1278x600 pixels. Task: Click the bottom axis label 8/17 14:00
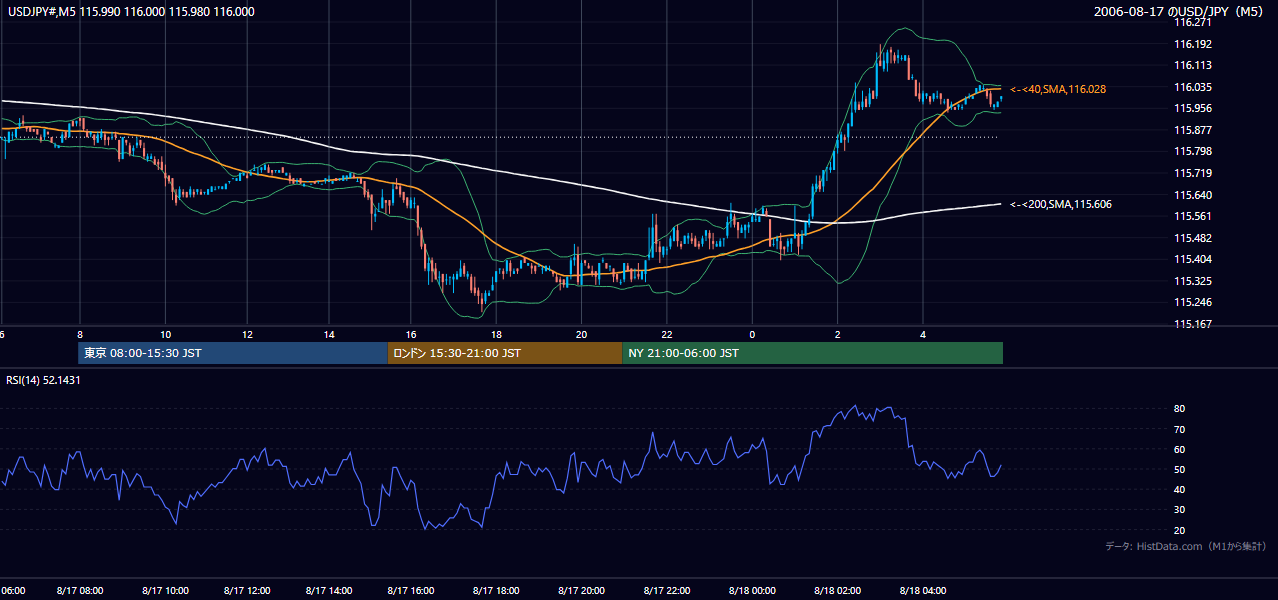(x=330, y=591)
